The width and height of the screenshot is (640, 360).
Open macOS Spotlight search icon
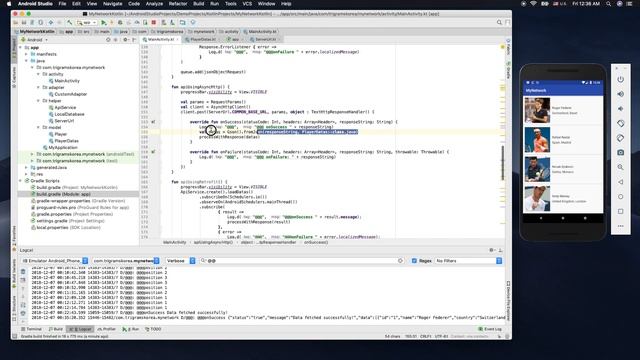[609, 4]
